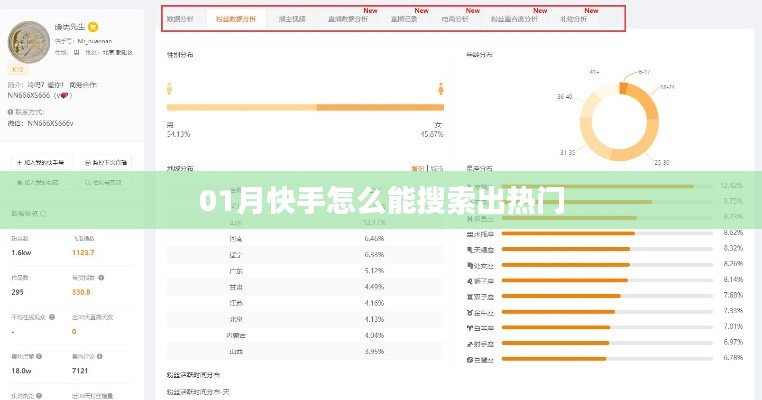Select the 河南 row in region table
The width and height of the screenshot is (762, 400).
point(305,239)
